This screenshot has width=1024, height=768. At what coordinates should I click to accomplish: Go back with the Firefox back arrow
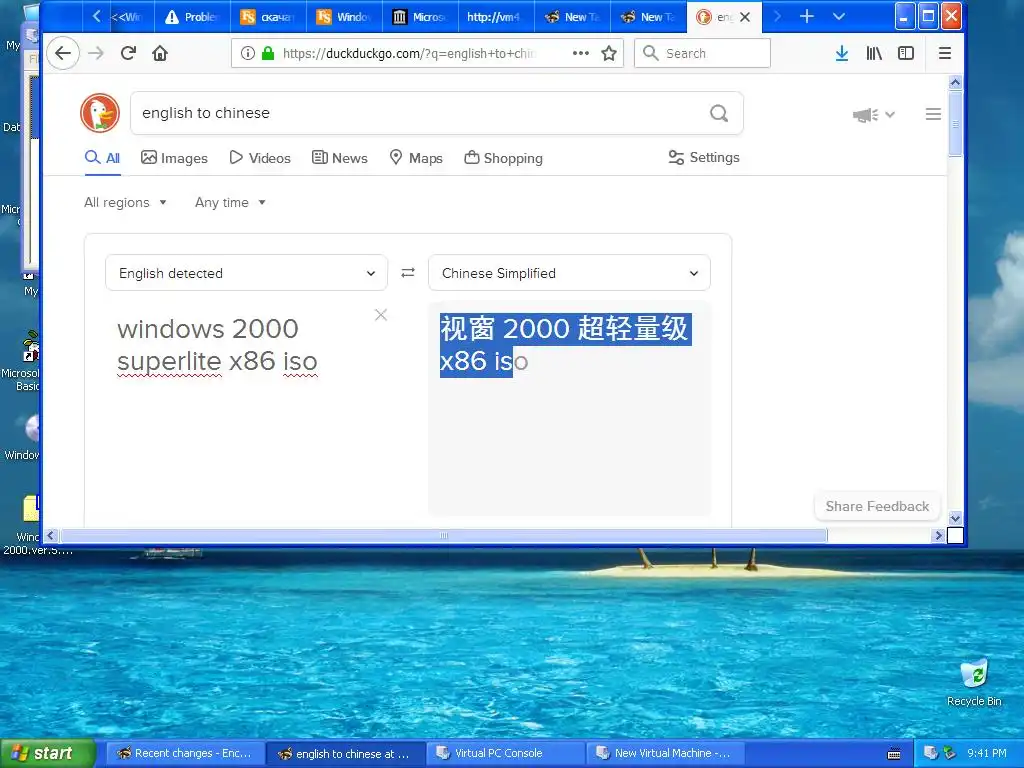coord(63,54)
